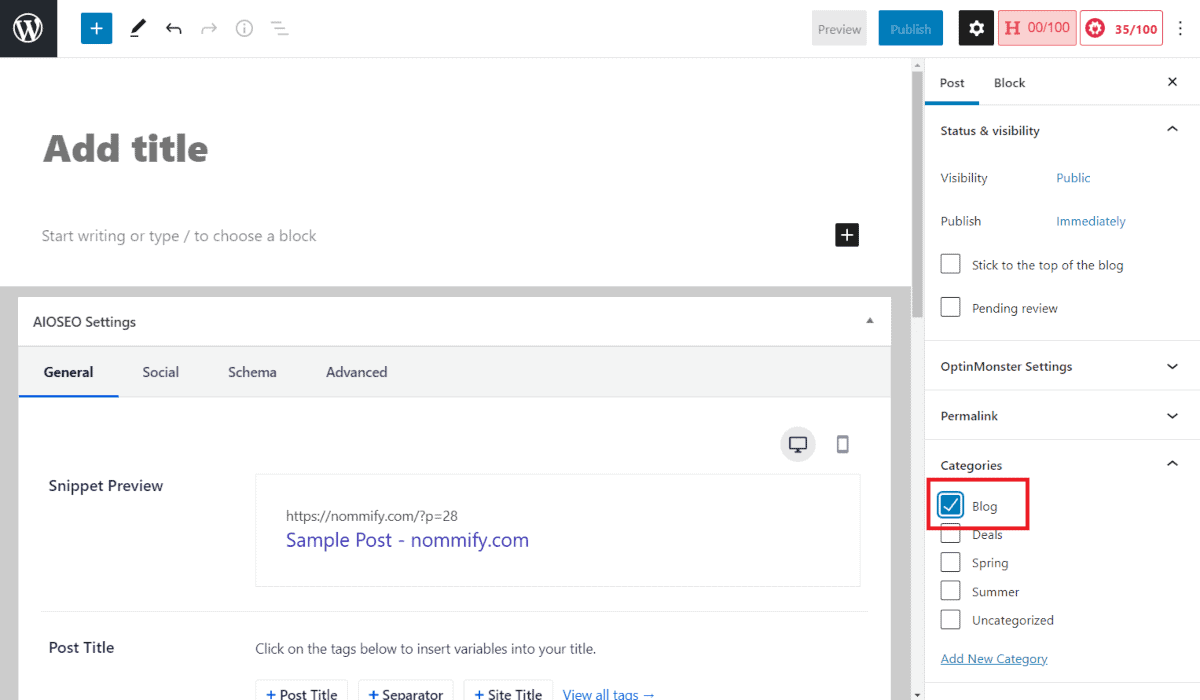This screenshot has width=1200, height=700.
Task: Click the snippet URL https://nommify.com/?p=28
Action: [x=372, y=516]
